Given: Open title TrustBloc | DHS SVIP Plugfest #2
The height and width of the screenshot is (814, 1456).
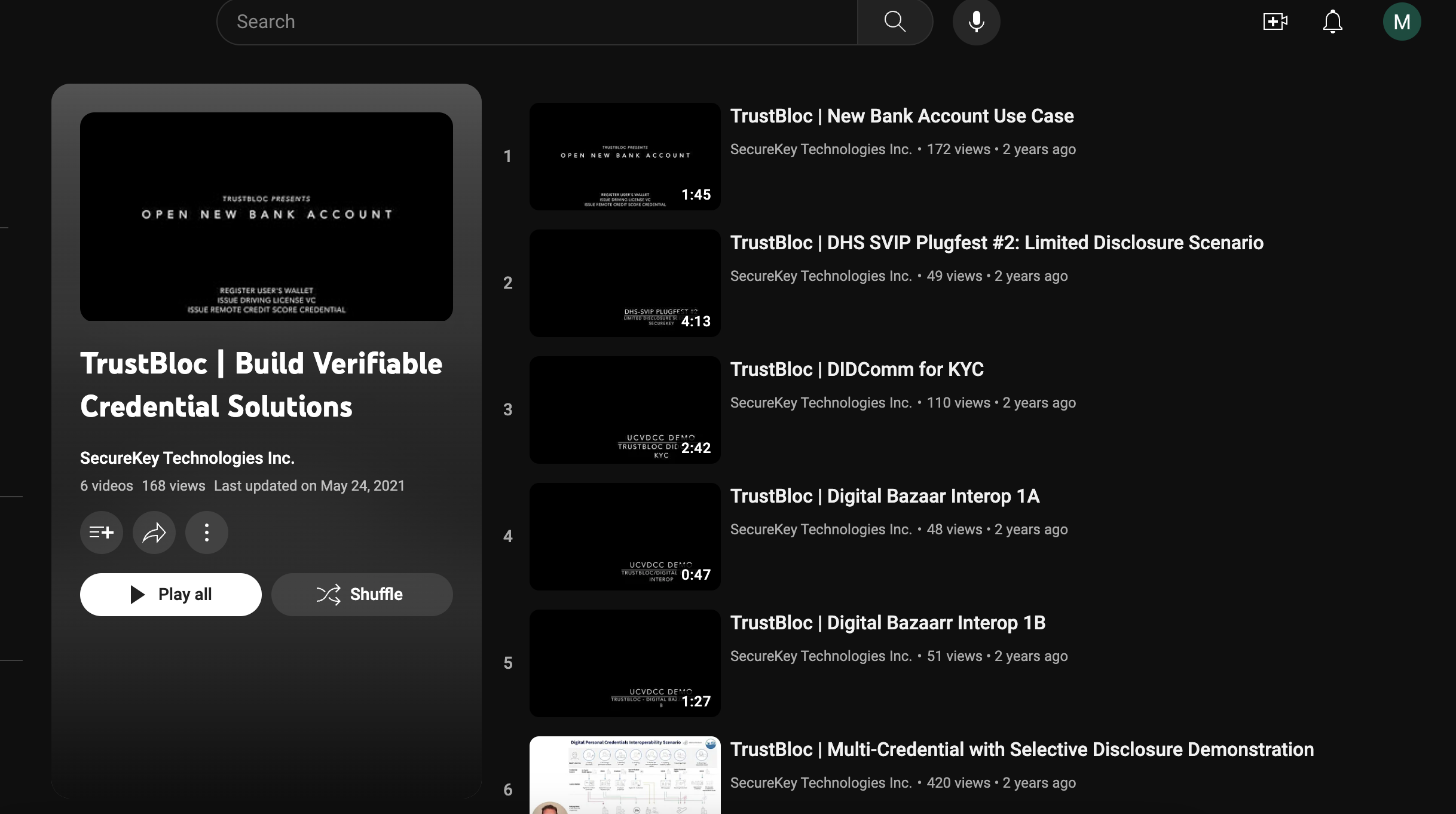Looking at the screenshot, I should (997, 243).
